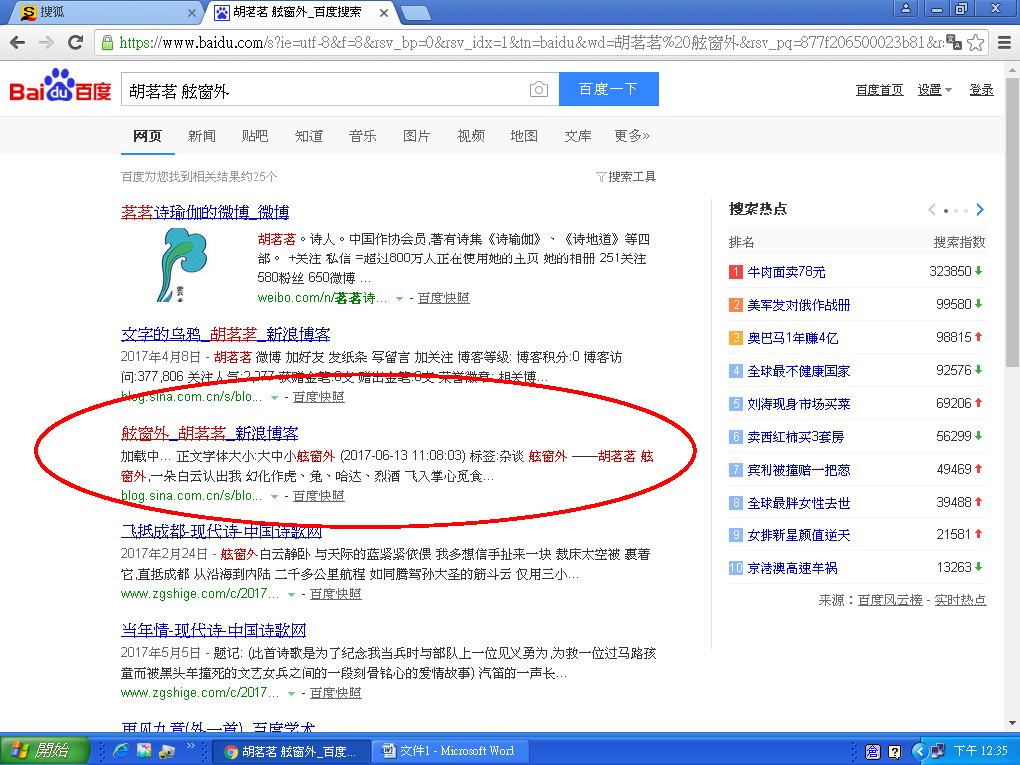Open 百度首页 link

879,90
